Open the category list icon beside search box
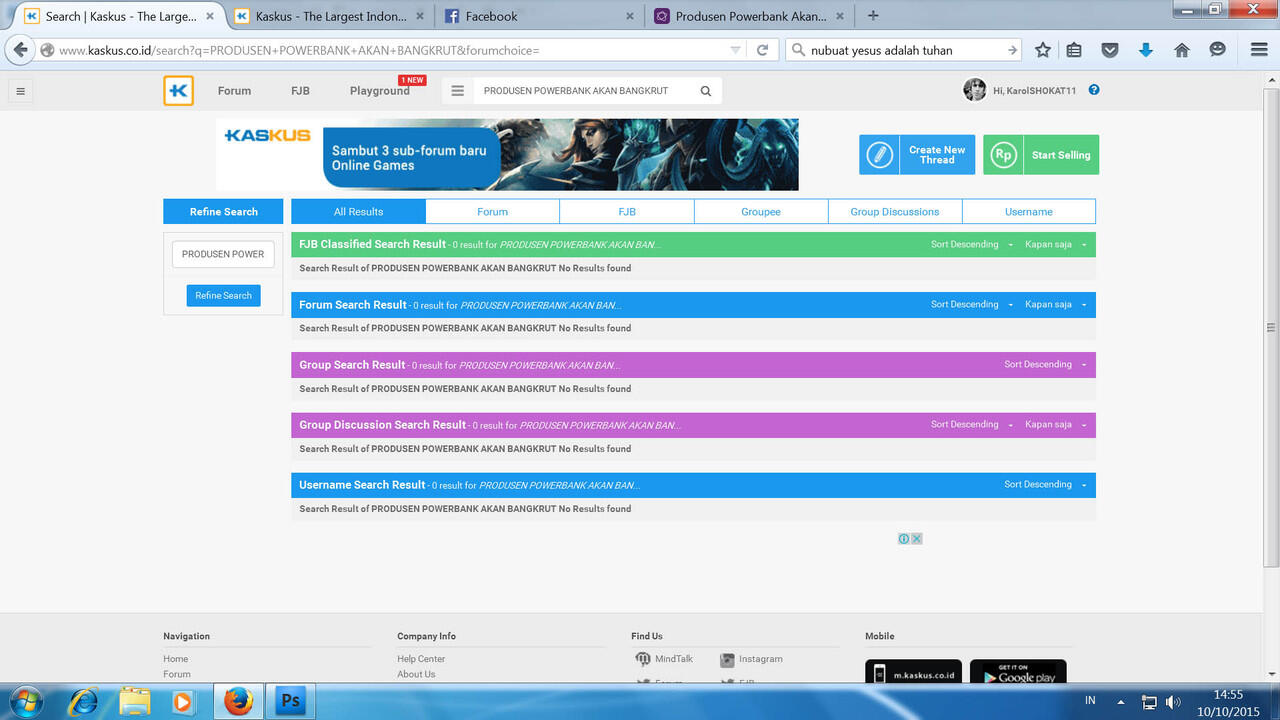 pyautogui.click(x=458, y=91)
